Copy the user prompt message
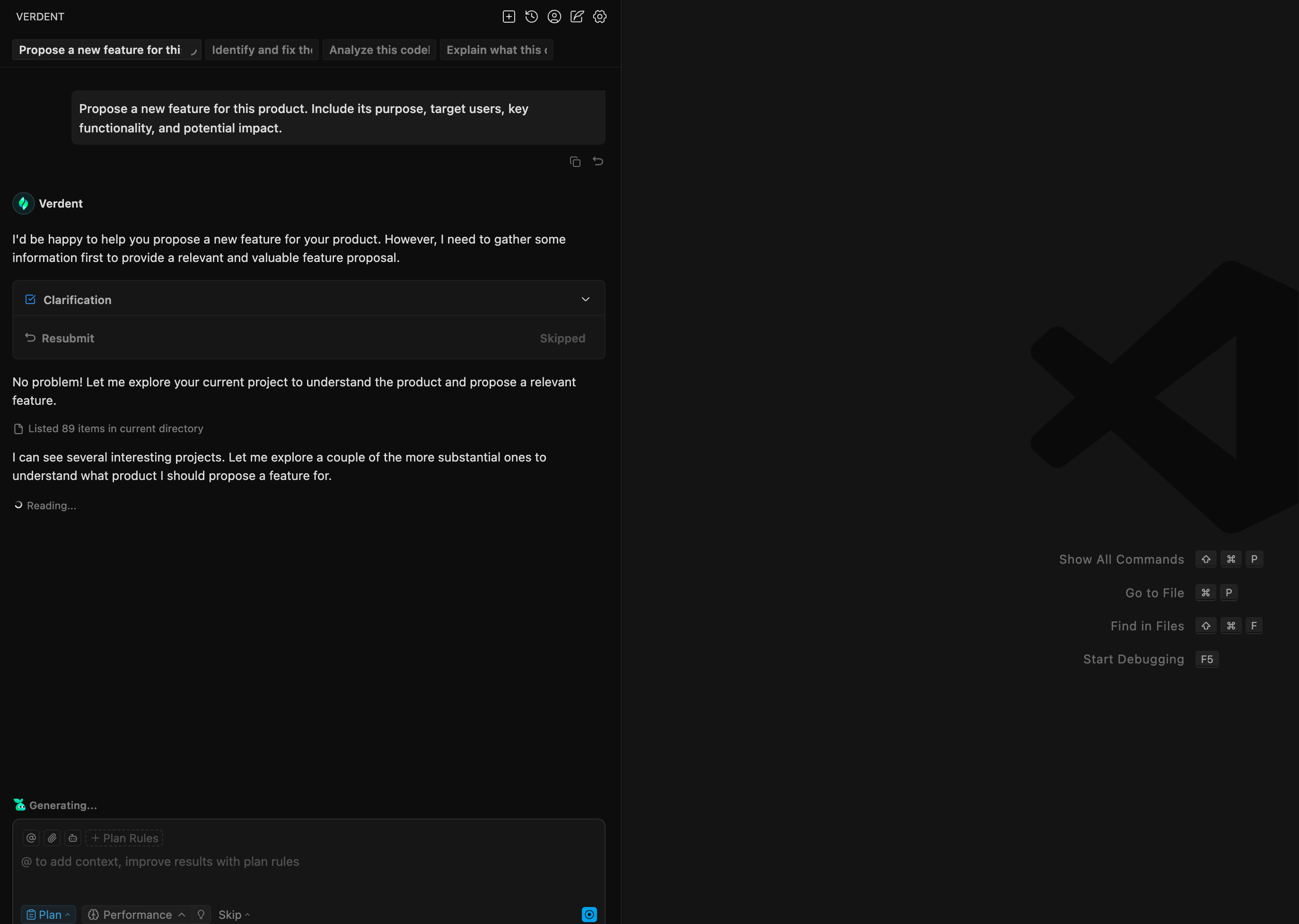 tap(575, 162)
